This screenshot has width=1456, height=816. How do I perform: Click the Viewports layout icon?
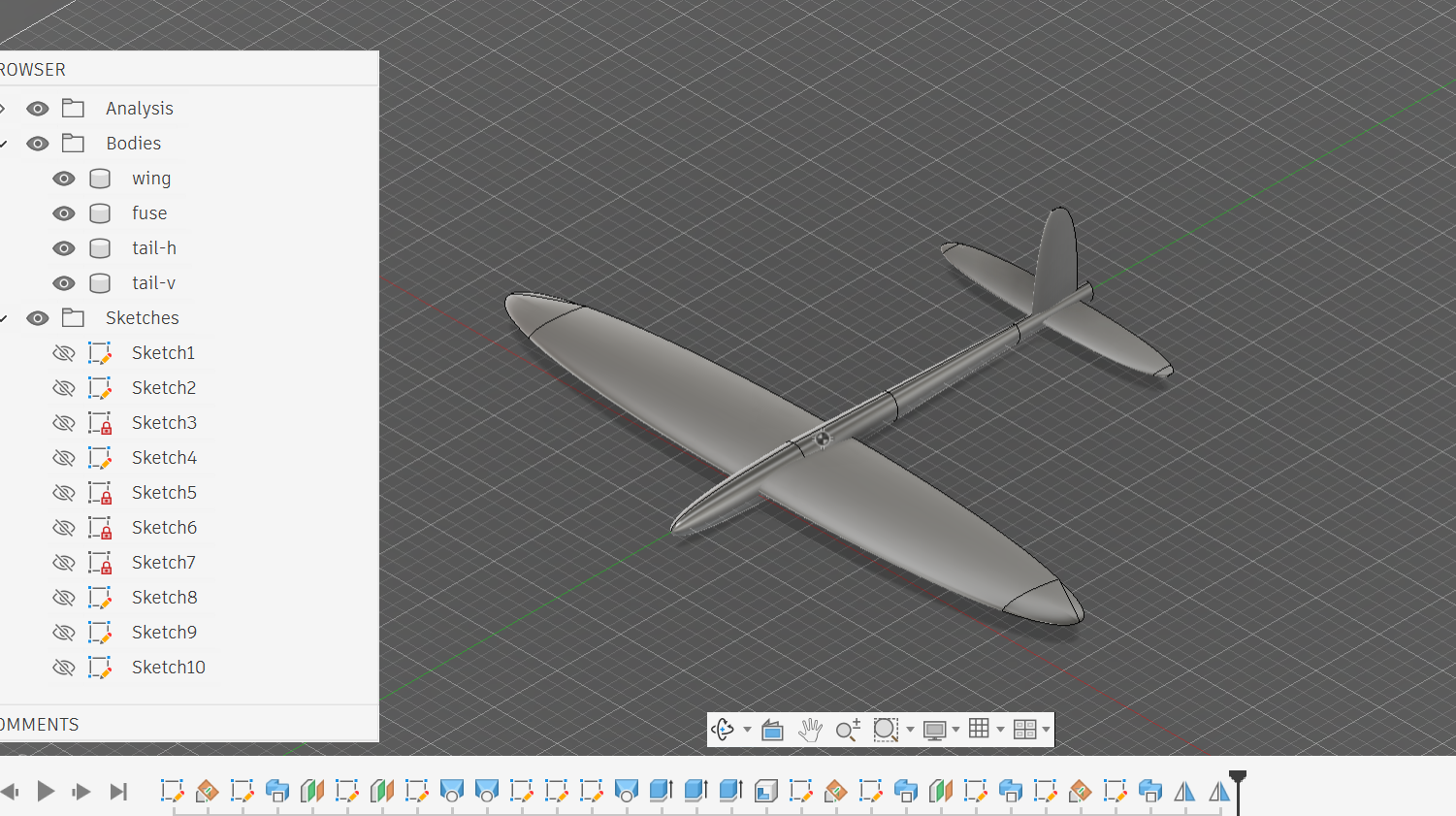coord(1024,730)
